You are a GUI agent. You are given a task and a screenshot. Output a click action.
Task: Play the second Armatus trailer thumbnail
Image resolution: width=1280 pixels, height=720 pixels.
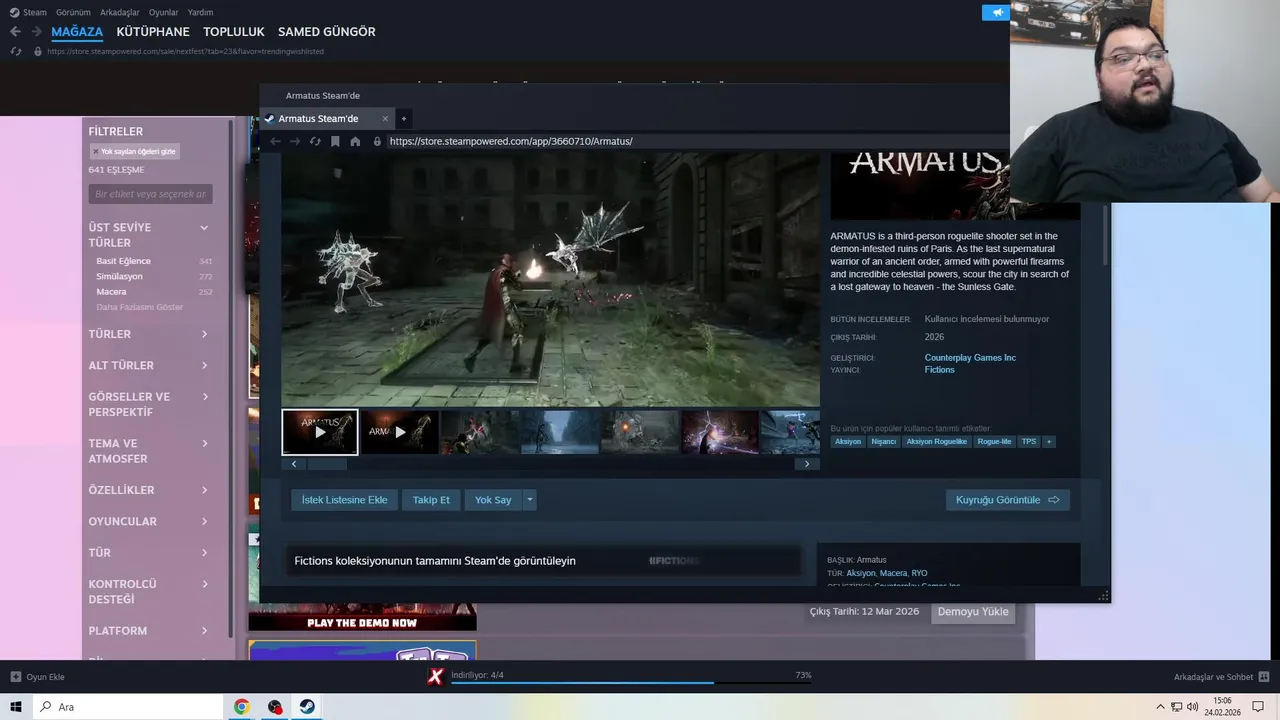399,432
